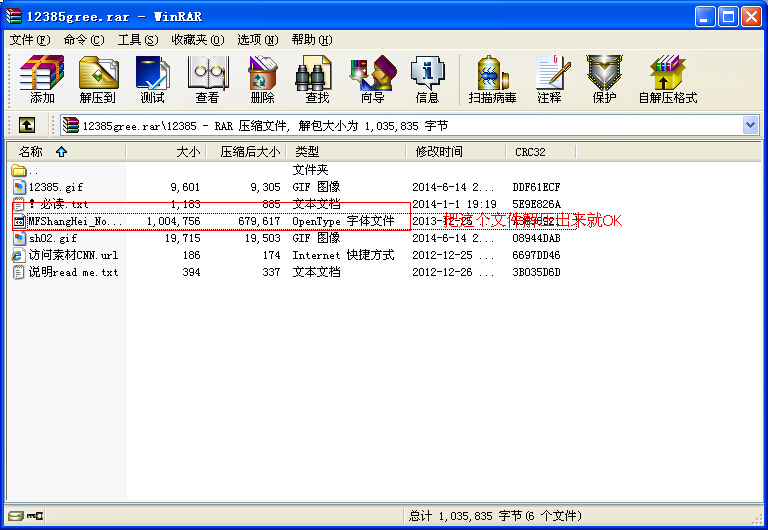The height and width of the screenshot is (530, 768).
Task: Click packed size value 9,305
Action: (x=265, y=187)
